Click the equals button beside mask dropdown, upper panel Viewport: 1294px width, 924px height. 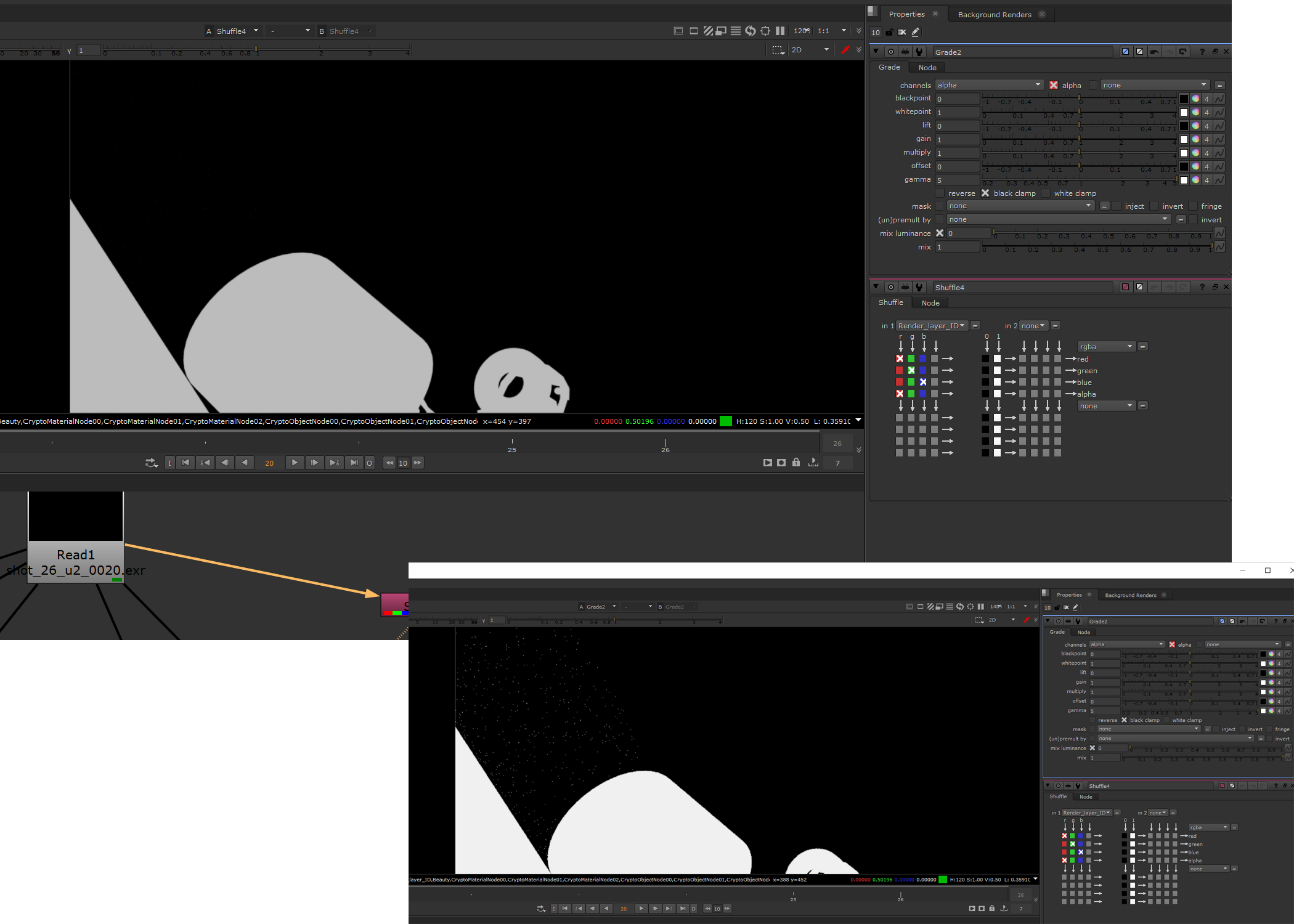click(1104, 206)
